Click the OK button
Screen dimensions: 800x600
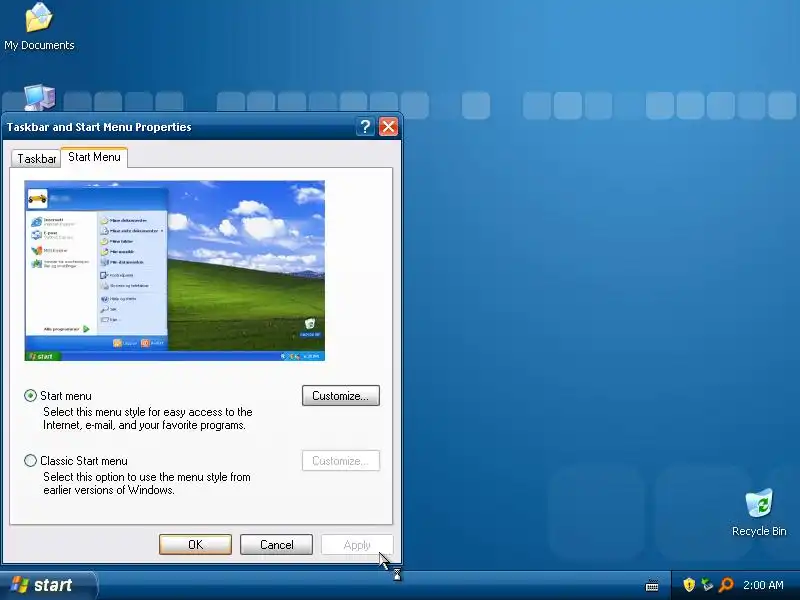(195, 544)
